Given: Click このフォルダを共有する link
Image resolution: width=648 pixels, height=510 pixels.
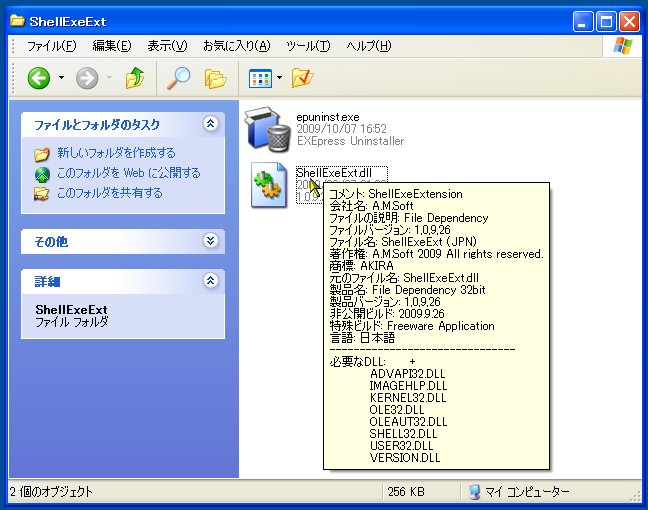Looking at the screenshot, I should 110,193.
